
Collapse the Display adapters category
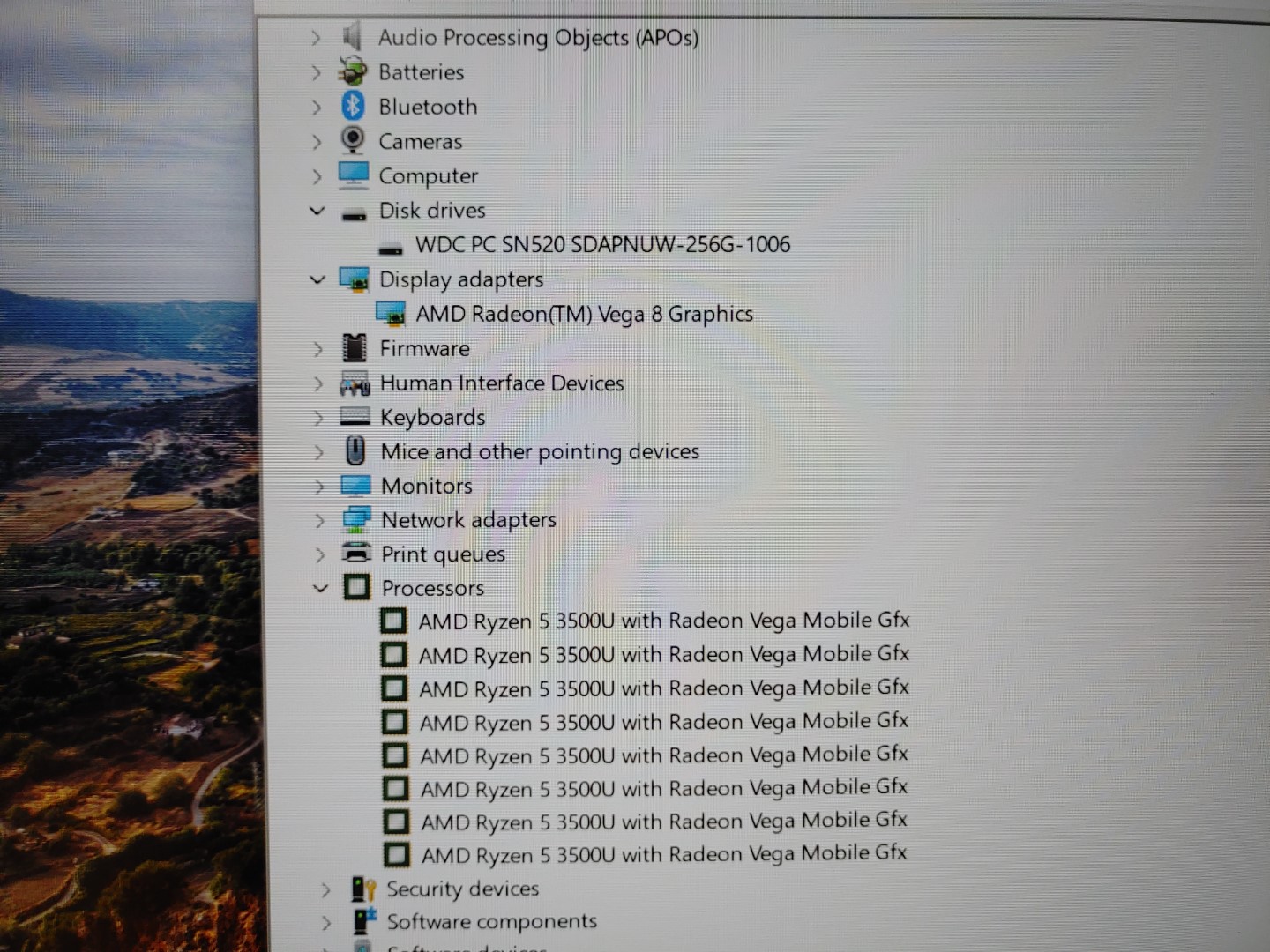coord(317,279)
